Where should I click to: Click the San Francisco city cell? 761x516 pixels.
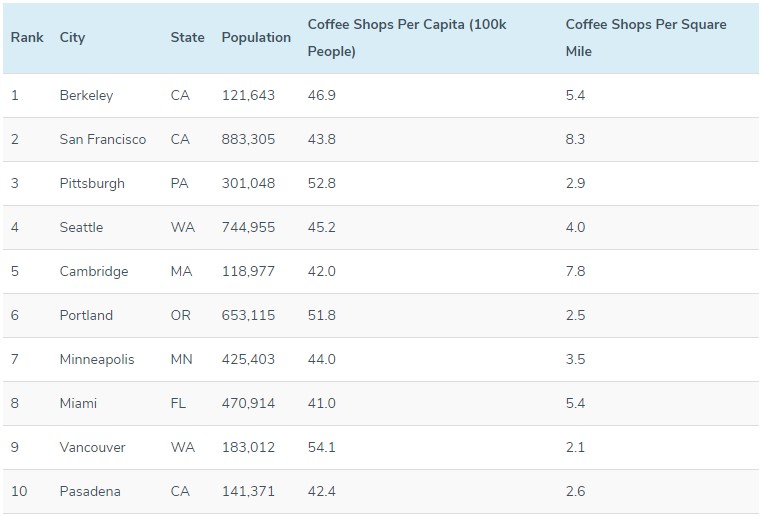(x=103, y=140)
